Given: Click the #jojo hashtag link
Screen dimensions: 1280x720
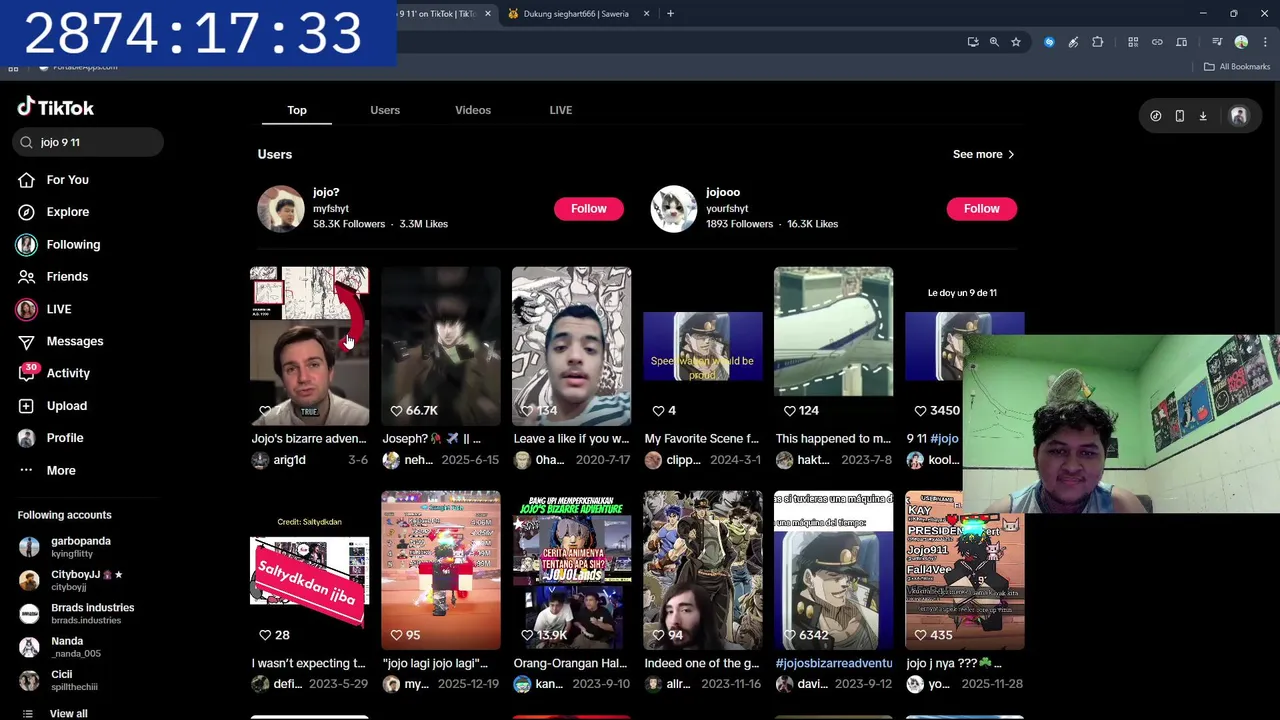Looking at the screenshot, I should [945, 438].
